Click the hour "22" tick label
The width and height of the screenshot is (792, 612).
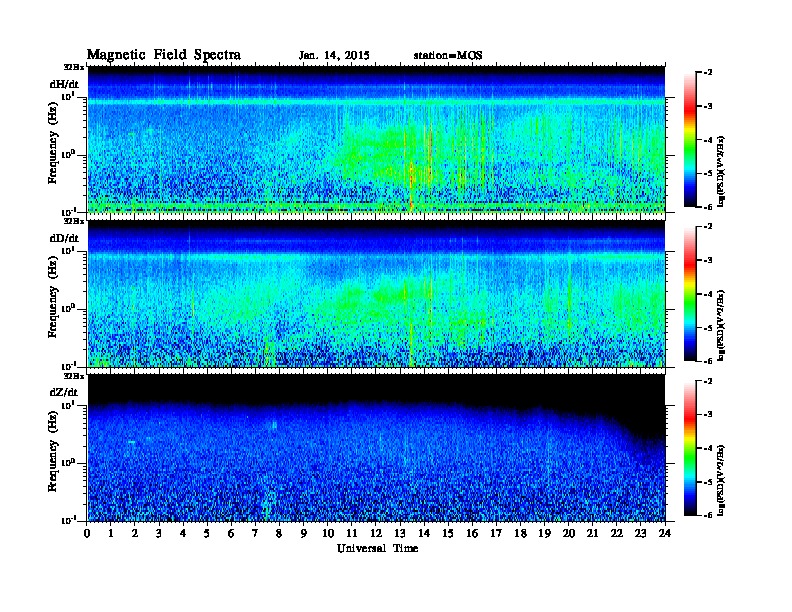tap(617, 533)
